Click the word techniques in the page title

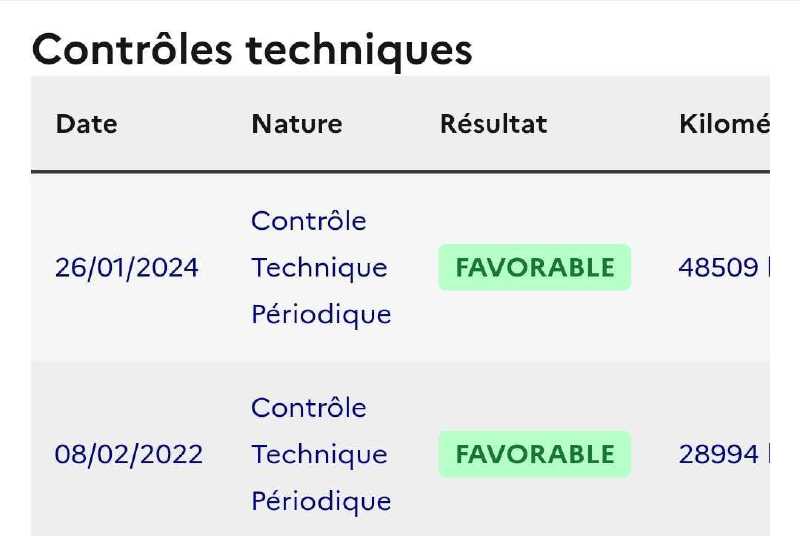(x=359, y=52)
